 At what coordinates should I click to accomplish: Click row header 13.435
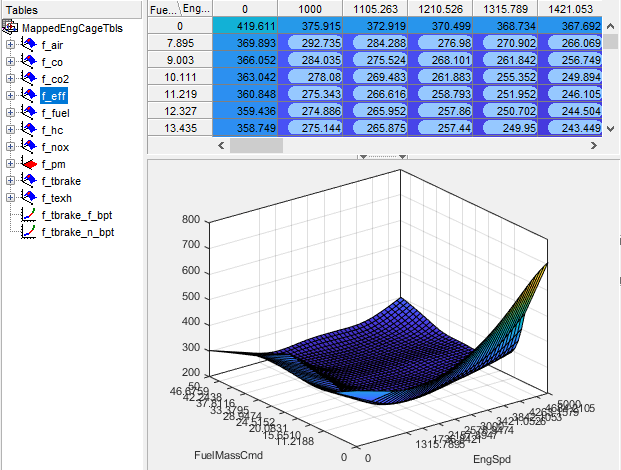click(180, 128)
